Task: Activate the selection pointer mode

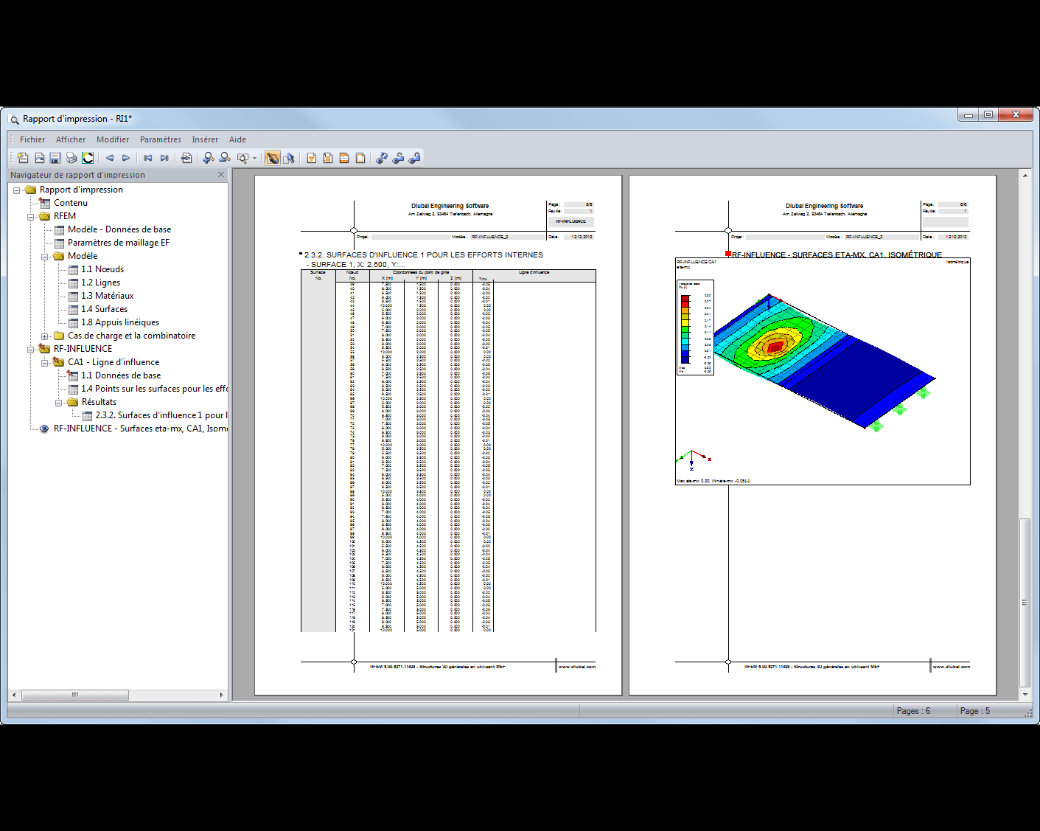Action: [289, 158]
